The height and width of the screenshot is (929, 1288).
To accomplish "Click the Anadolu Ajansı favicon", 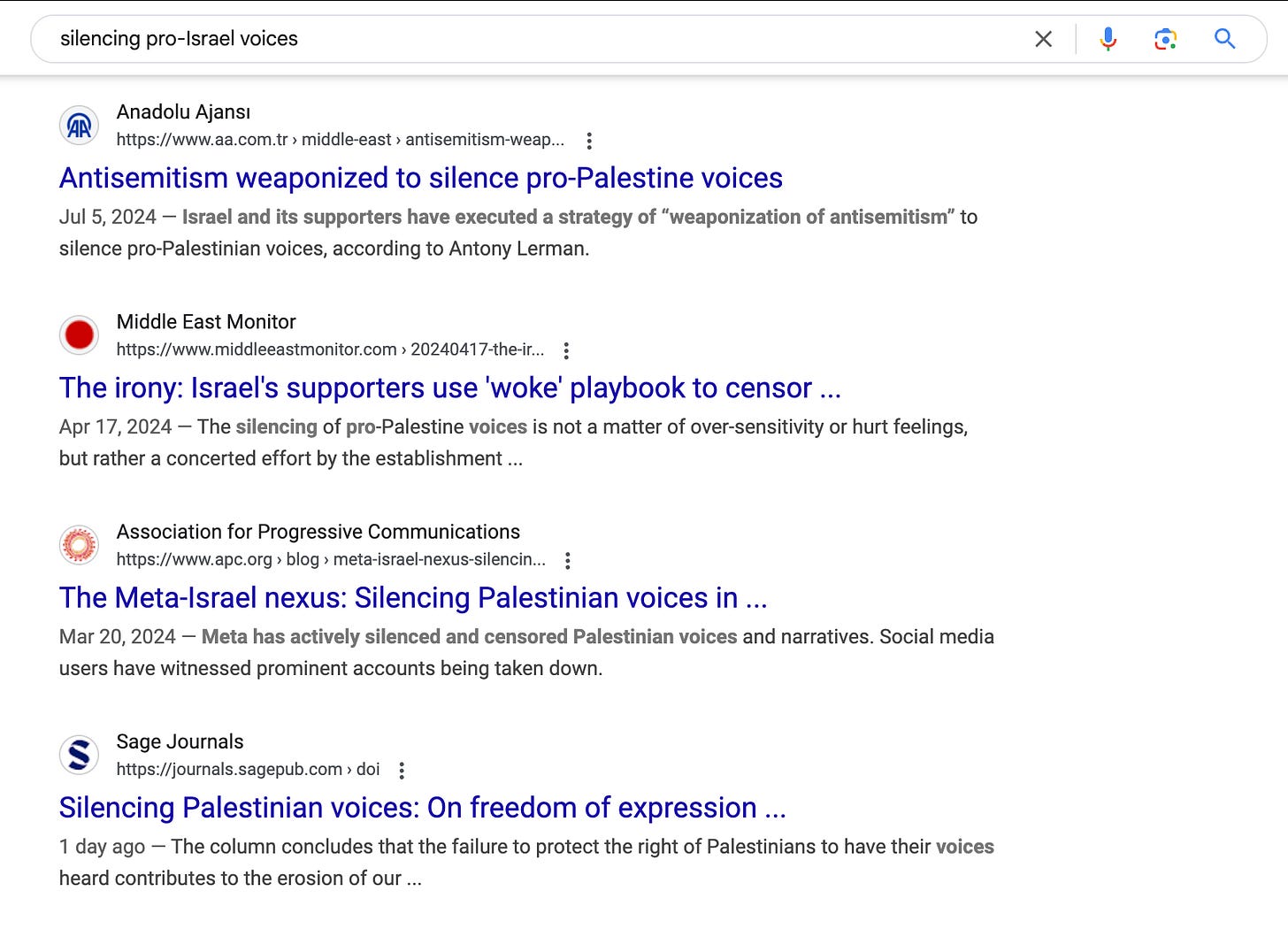I will [x=79, y=126].
